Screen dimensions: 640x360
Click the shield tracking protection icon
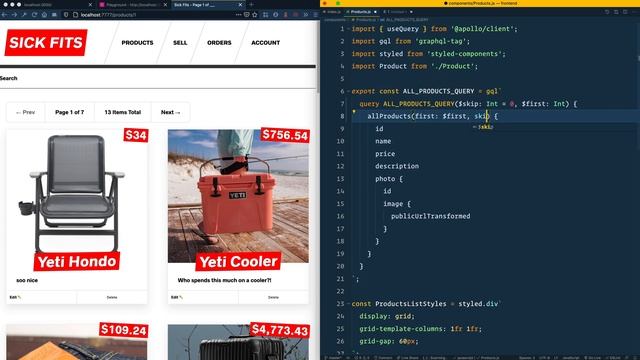tap(66, 15)
